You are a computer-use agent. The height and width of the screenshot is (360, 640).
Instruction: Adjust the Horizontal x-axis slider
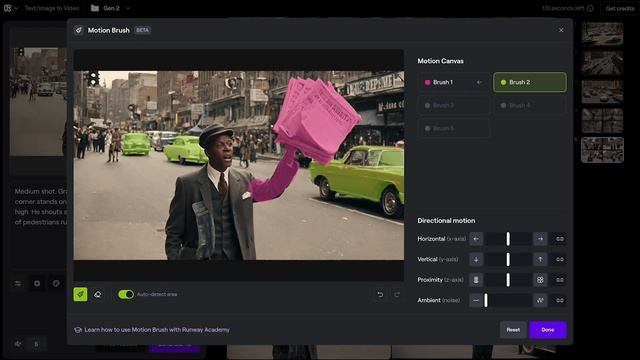tap(508, 239)
